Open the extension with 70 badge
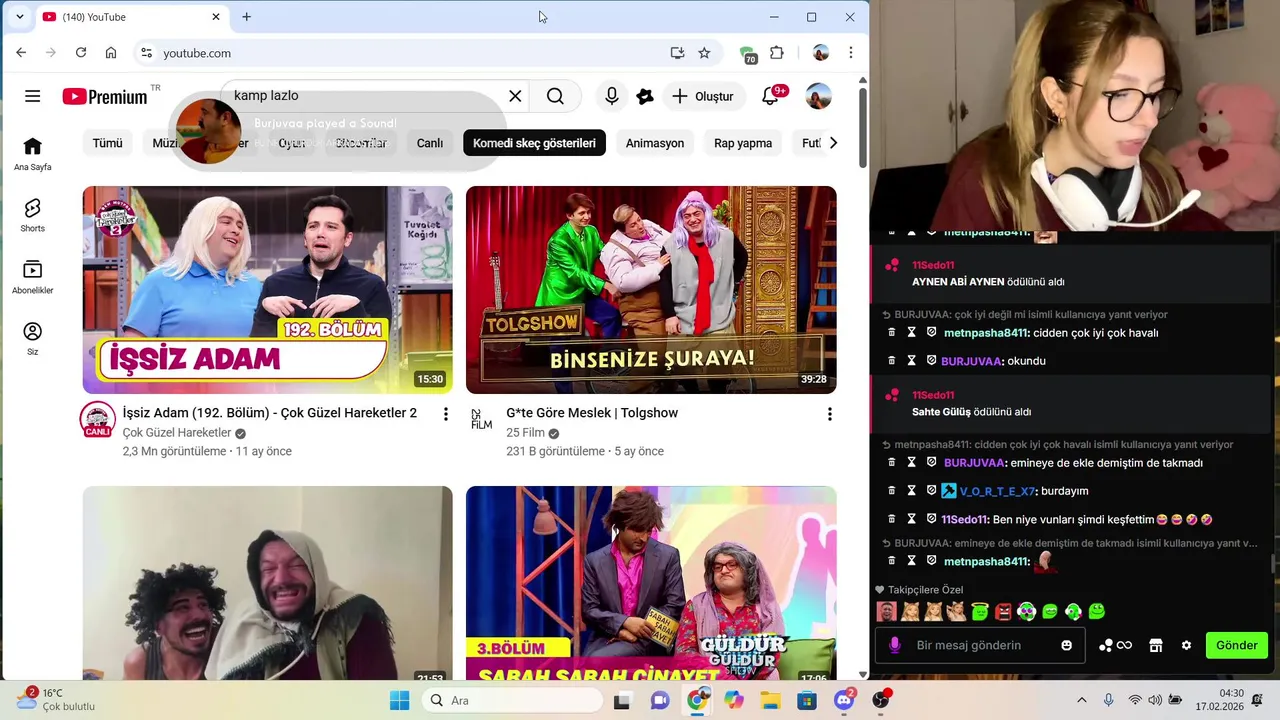The width and height of the screenshot is (1280, 720). (747, 54)
